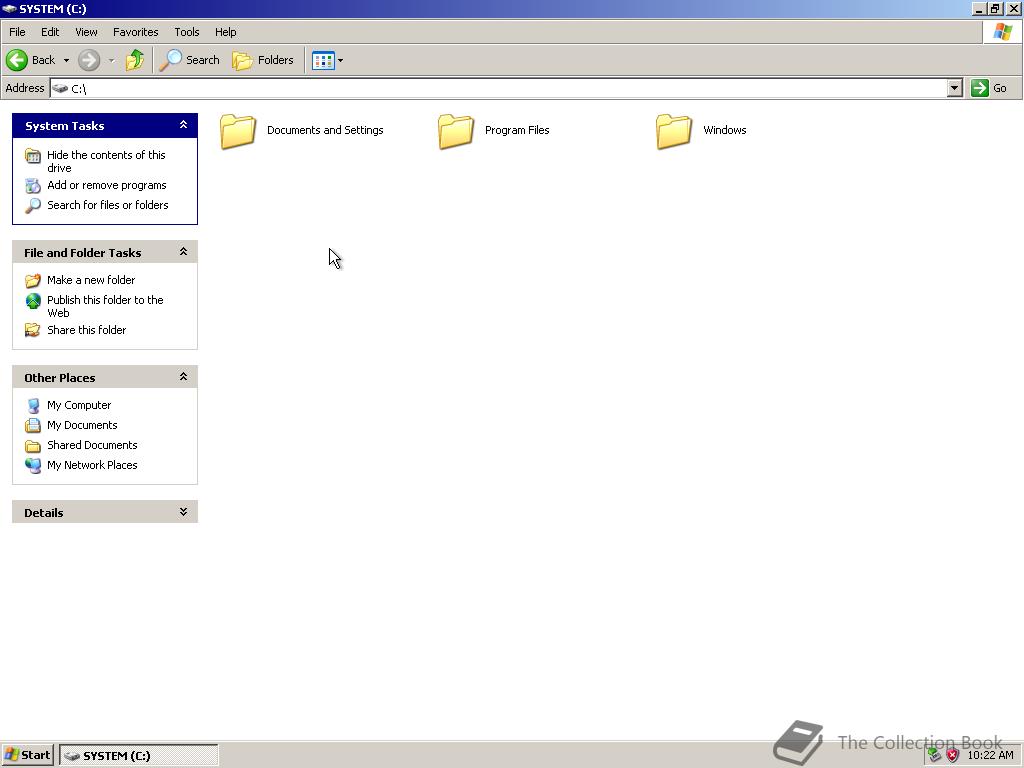Open the Forward history dropdown arrow
Image resolution: width=1024 pixels, height=768 pixels.
[111, 60]
